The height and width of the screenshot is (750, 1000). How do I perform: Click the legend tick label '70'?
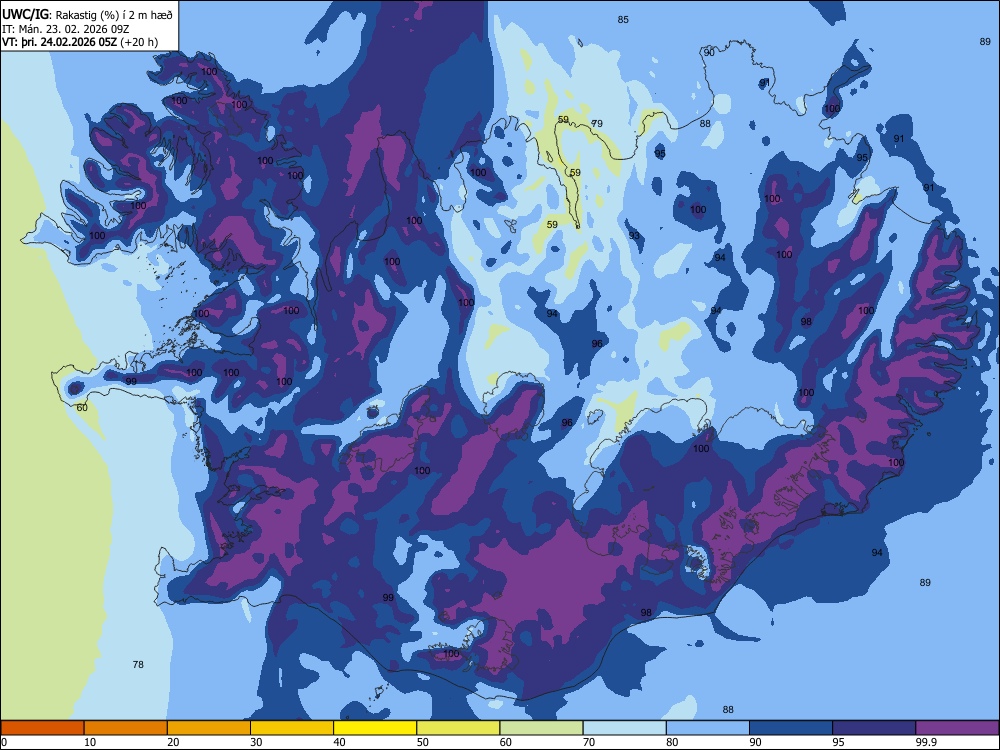coord(589,742)
